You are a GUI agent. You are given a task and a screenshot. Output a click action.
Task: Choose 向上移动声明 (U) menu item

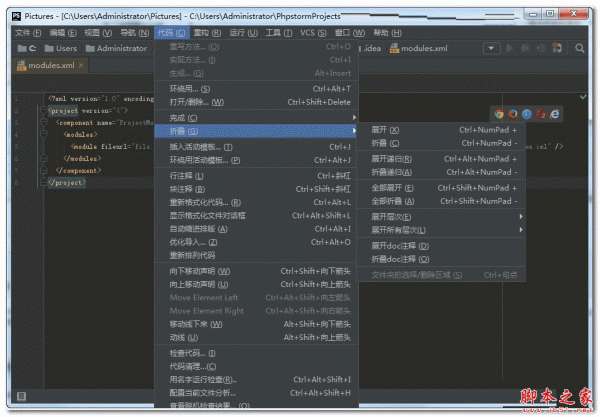pos(256,284)
